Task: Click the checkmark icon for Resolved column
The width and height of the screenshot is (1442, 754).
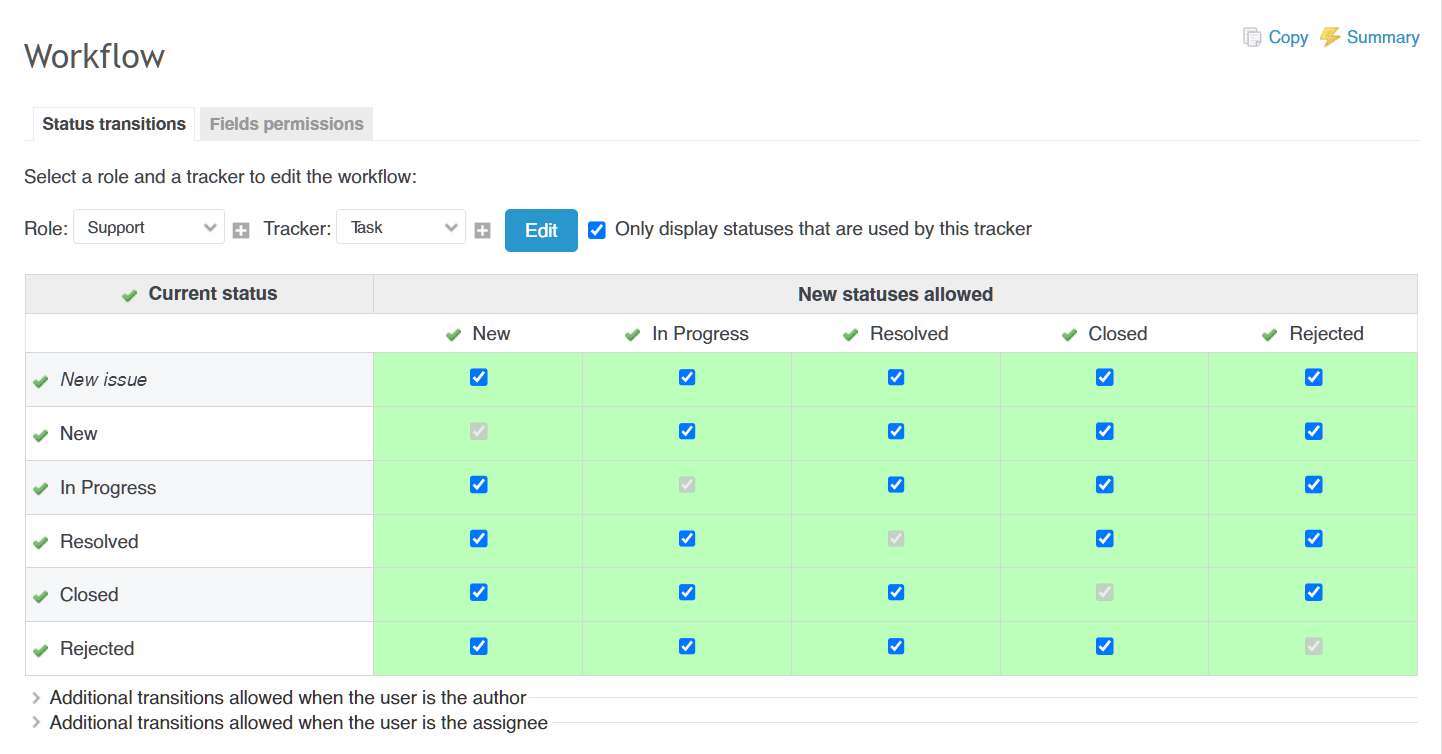Action: pyautogui.click(x=850, y=335)
